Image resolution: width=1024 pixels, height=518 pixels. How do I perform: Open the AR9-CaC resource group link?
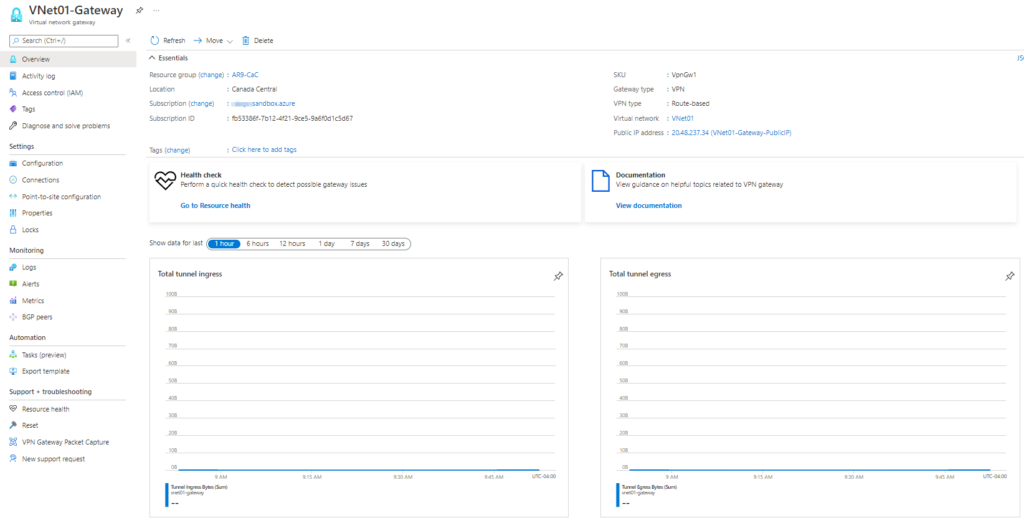[x=245, y=75]
